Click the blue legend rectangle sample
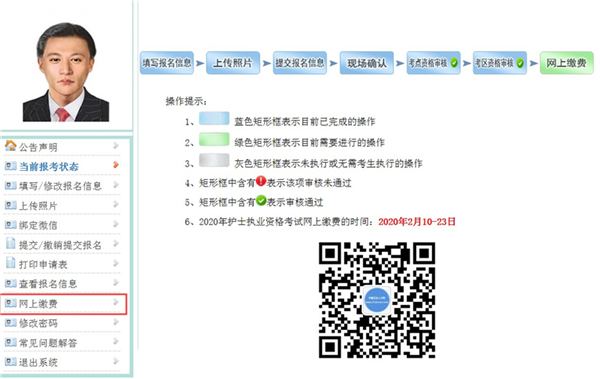 click(x=214, y=118)
